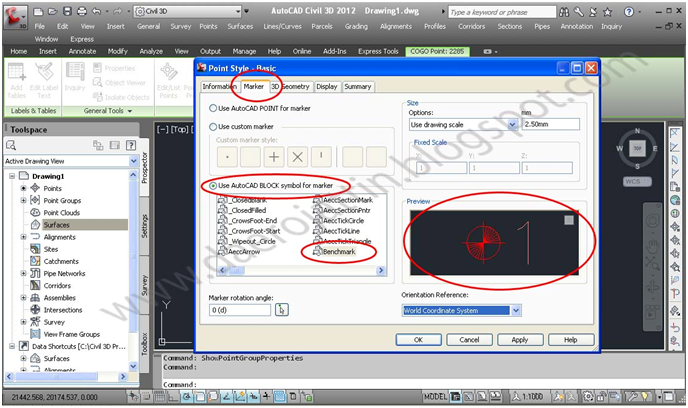688x408 pixels.
Task: Click the block list horizontal scrollbar right arrow
Action: 381,270
